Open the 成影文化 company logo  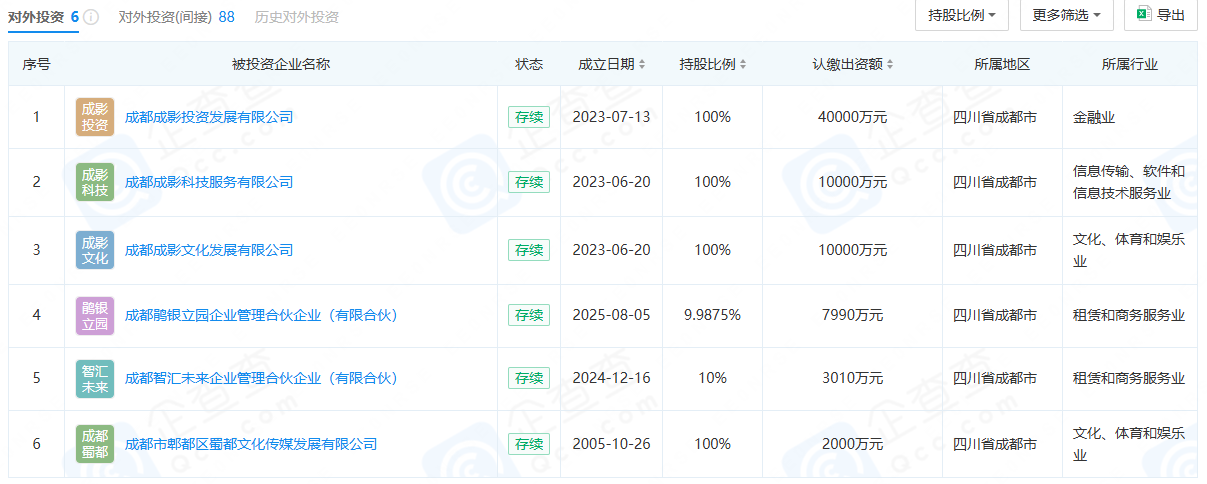(x=95, y=250)
